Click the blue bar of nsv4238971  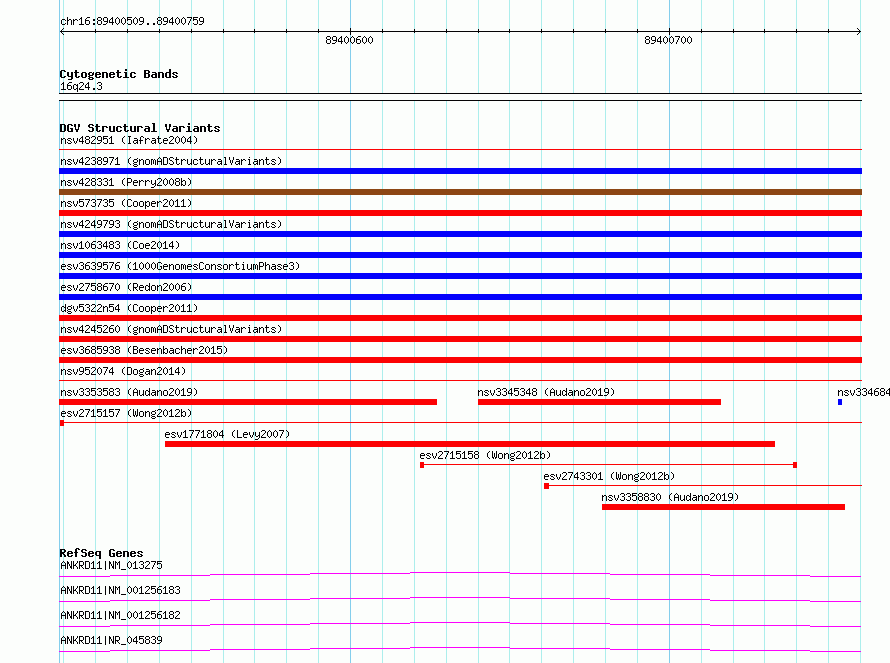click(460, 171)
